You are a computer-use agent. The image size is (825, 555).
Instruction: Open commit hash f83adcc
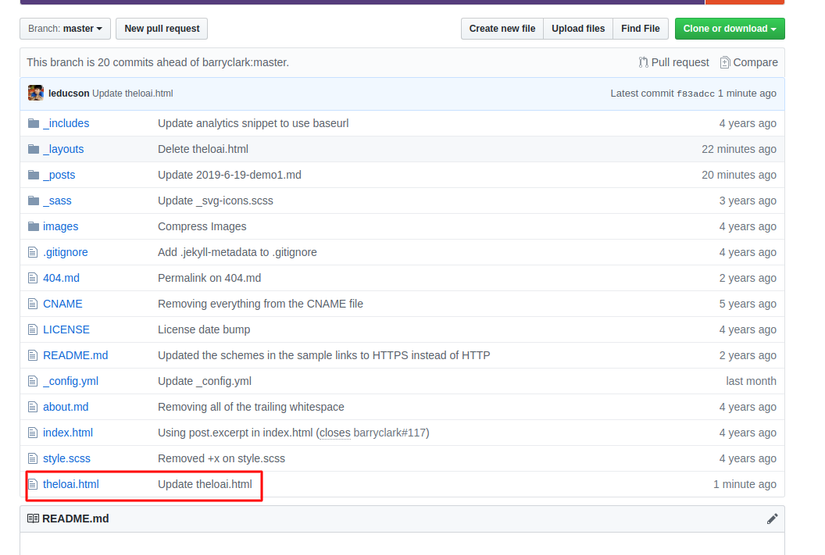pyautogui.click(x=696, y=94)
